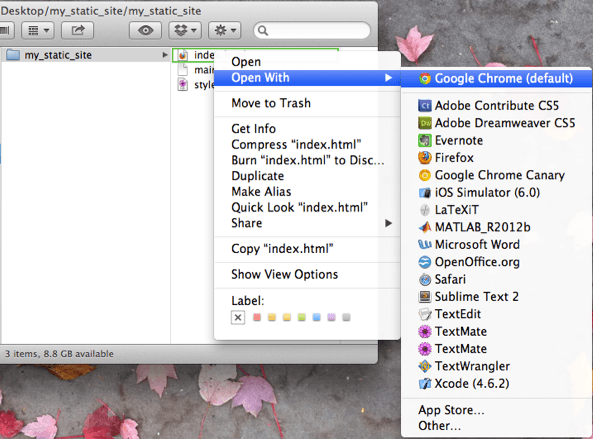Choose Burn "index.html" to Disc

(x=307, y=160)
